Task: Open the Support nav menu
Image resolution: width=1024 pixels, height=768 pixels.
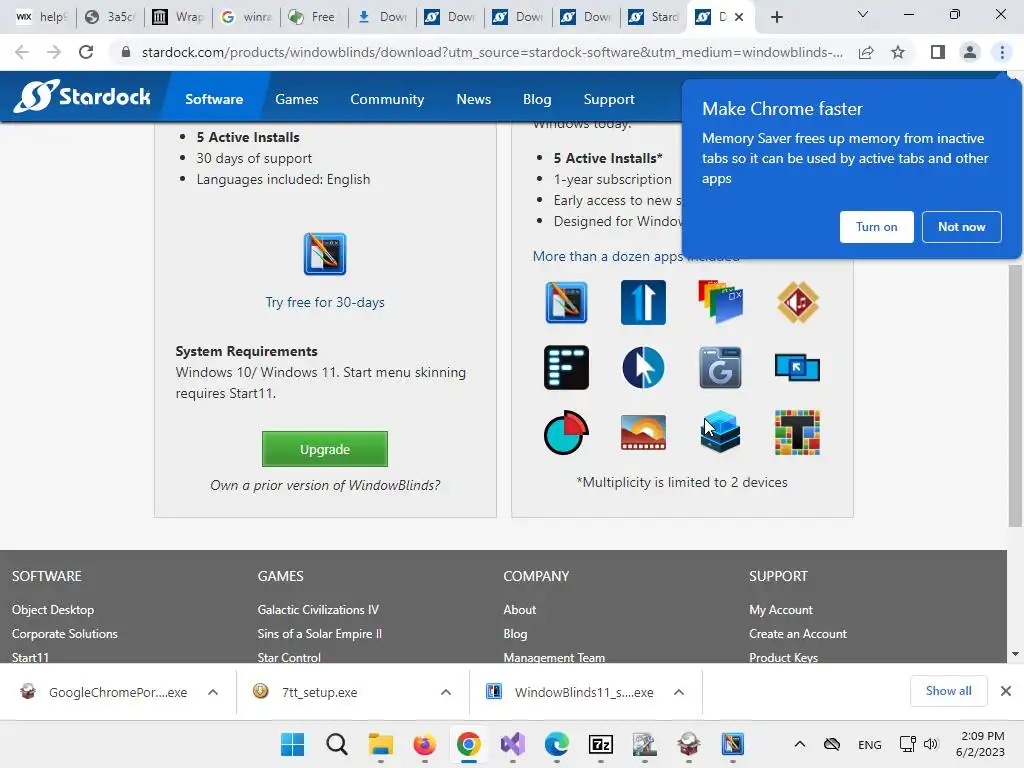Action: [609, 99]
